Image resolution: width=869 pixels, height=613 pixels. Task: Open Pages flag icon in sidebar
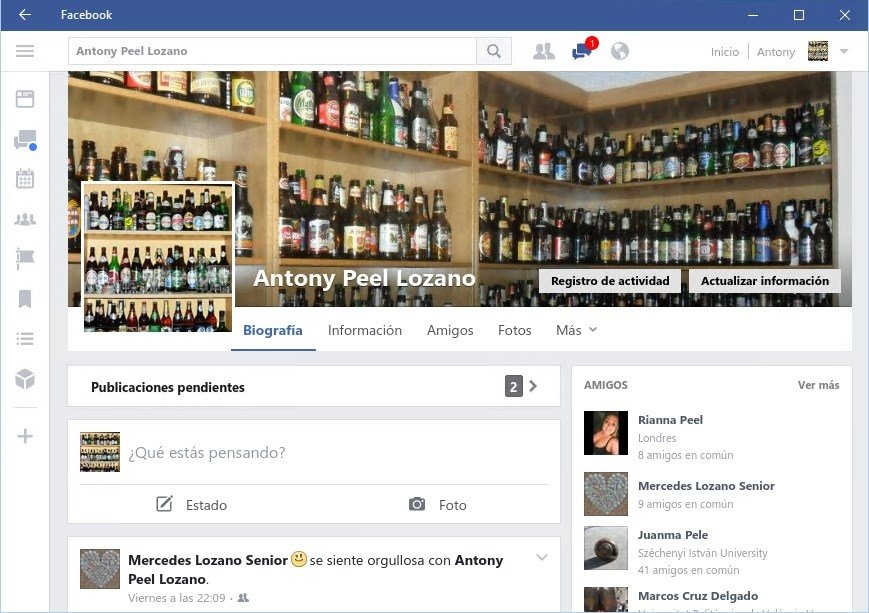pos(25,259)
